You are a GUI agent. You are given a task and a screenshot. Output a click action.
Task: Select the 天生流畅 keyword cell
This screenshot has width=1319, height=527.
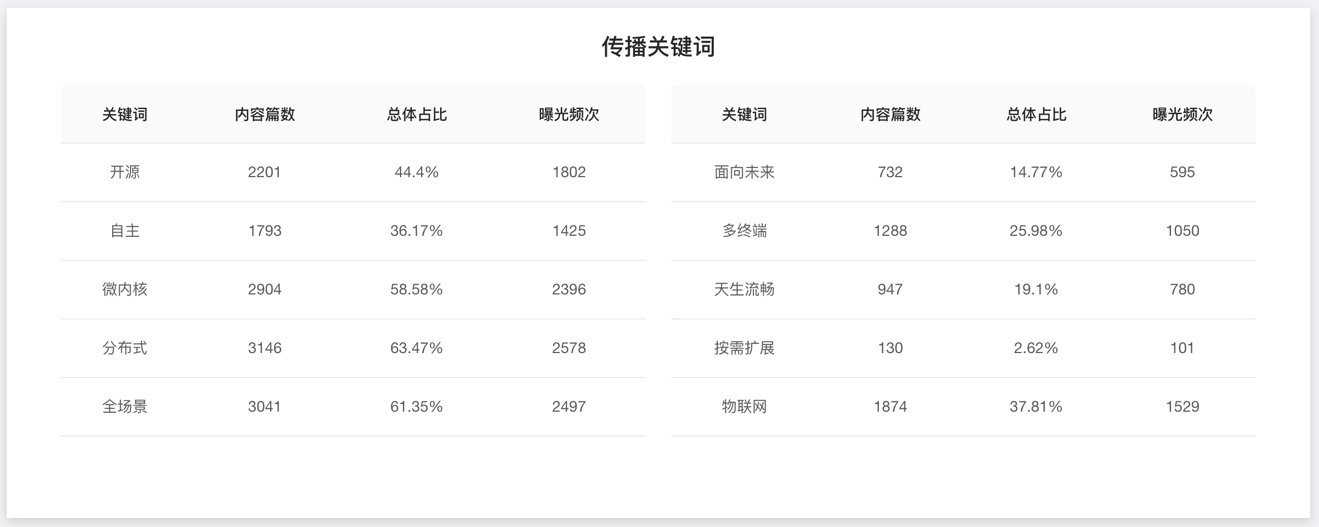(744, 289)
